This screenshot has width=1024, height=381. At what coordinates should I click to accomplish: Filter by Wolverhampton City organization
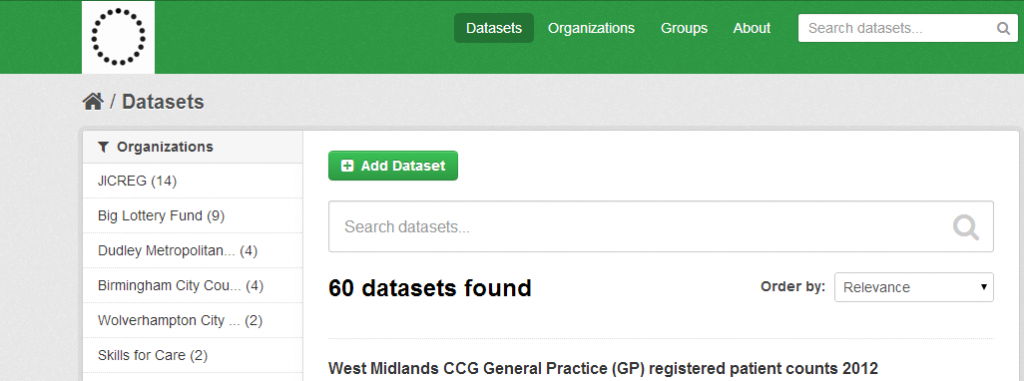click(x=193, y=320)
